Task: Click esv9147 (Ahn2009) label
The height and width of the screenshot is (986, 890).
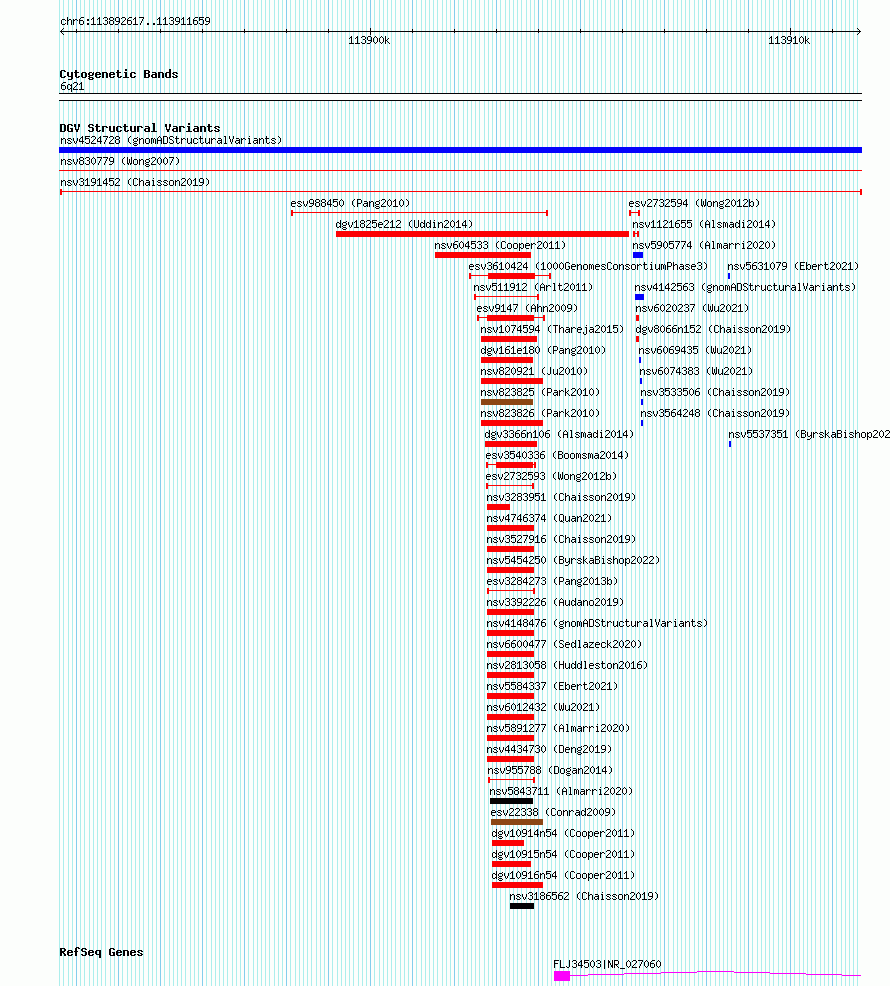Action: coord(527,308)
